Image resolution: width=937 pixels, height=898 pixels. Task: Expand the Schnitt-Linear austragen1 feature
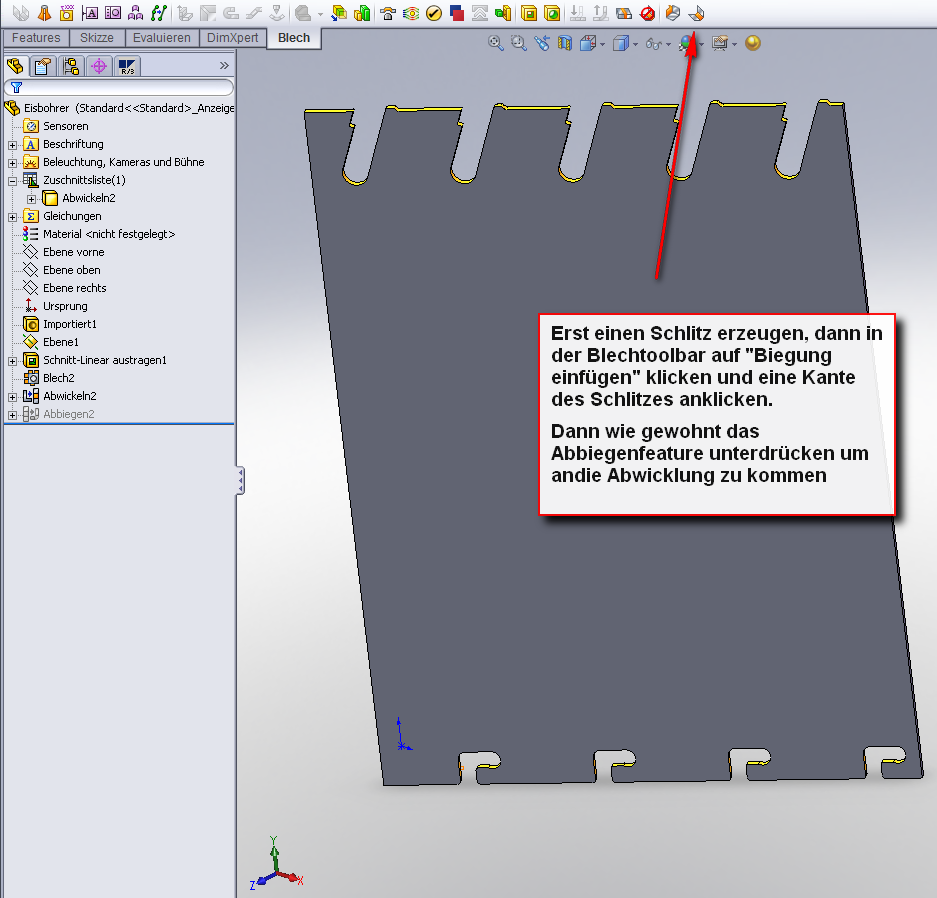(x=12, y=360)
